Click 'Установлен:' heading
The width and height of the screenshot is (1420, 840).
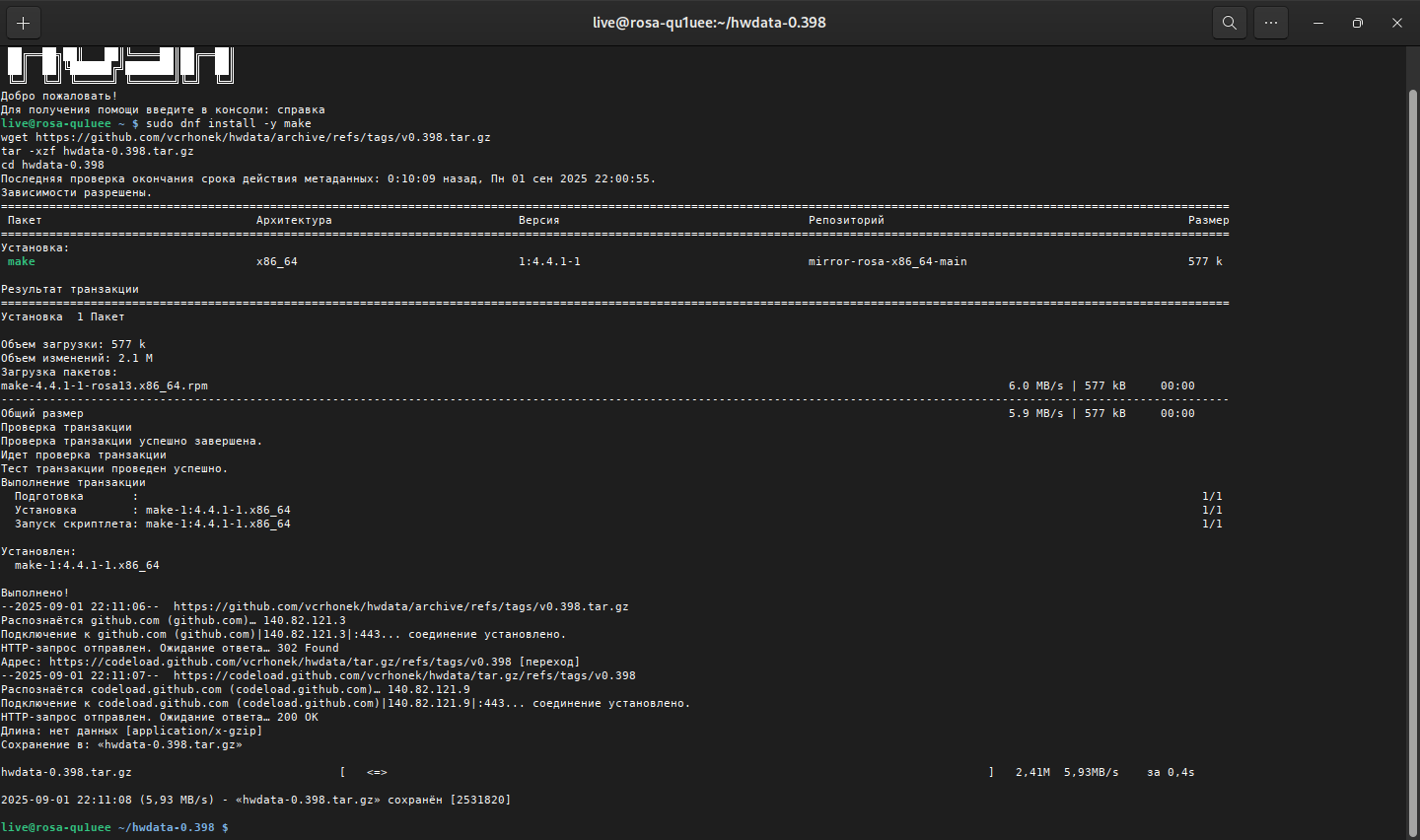pos(38,551)
